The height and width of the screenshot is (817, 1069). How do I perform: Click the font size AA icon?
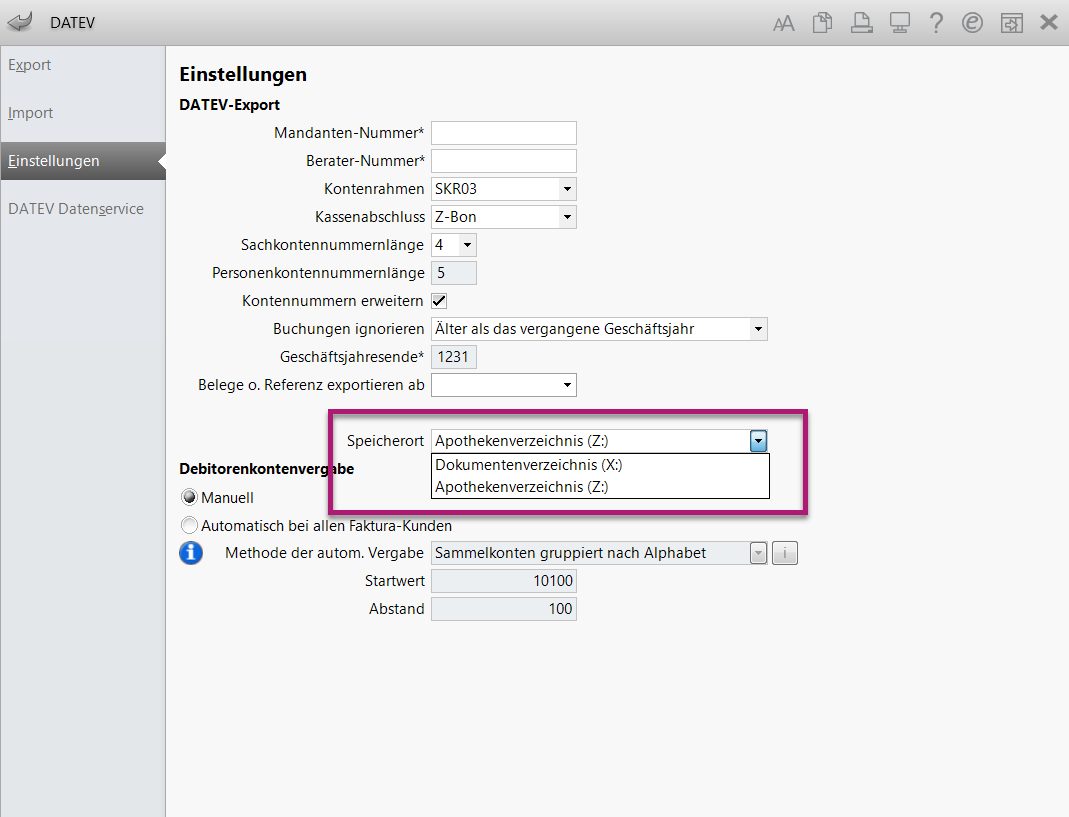(x=784, y=23)
